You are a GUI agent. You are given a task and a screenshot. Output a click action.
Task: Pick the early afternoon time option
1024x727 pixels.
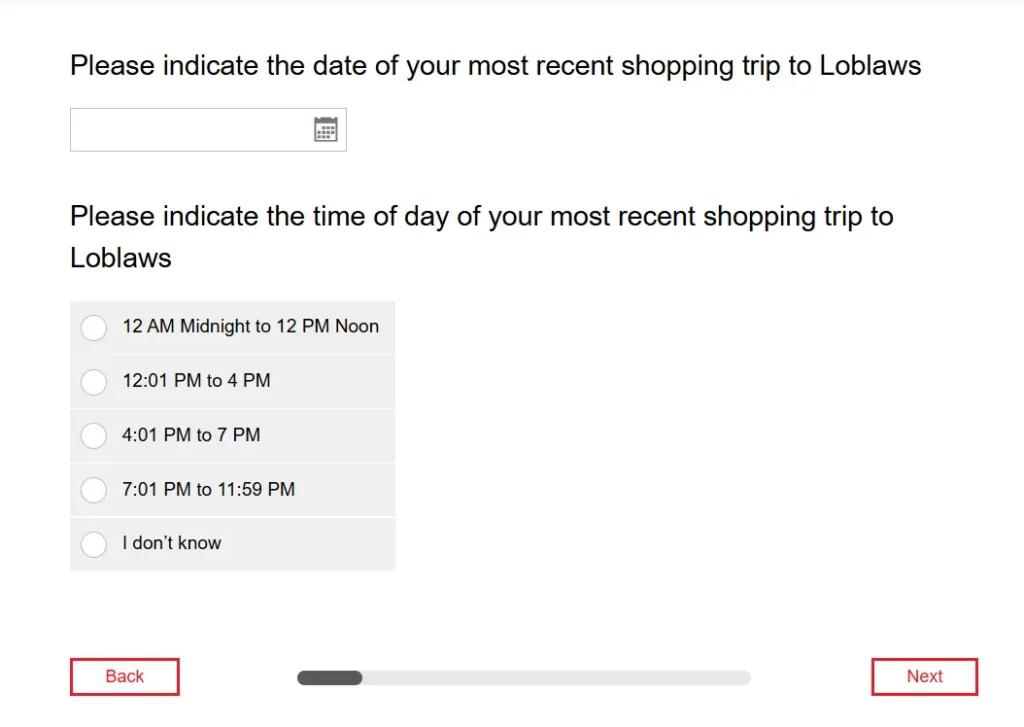[x=93, y=381]
